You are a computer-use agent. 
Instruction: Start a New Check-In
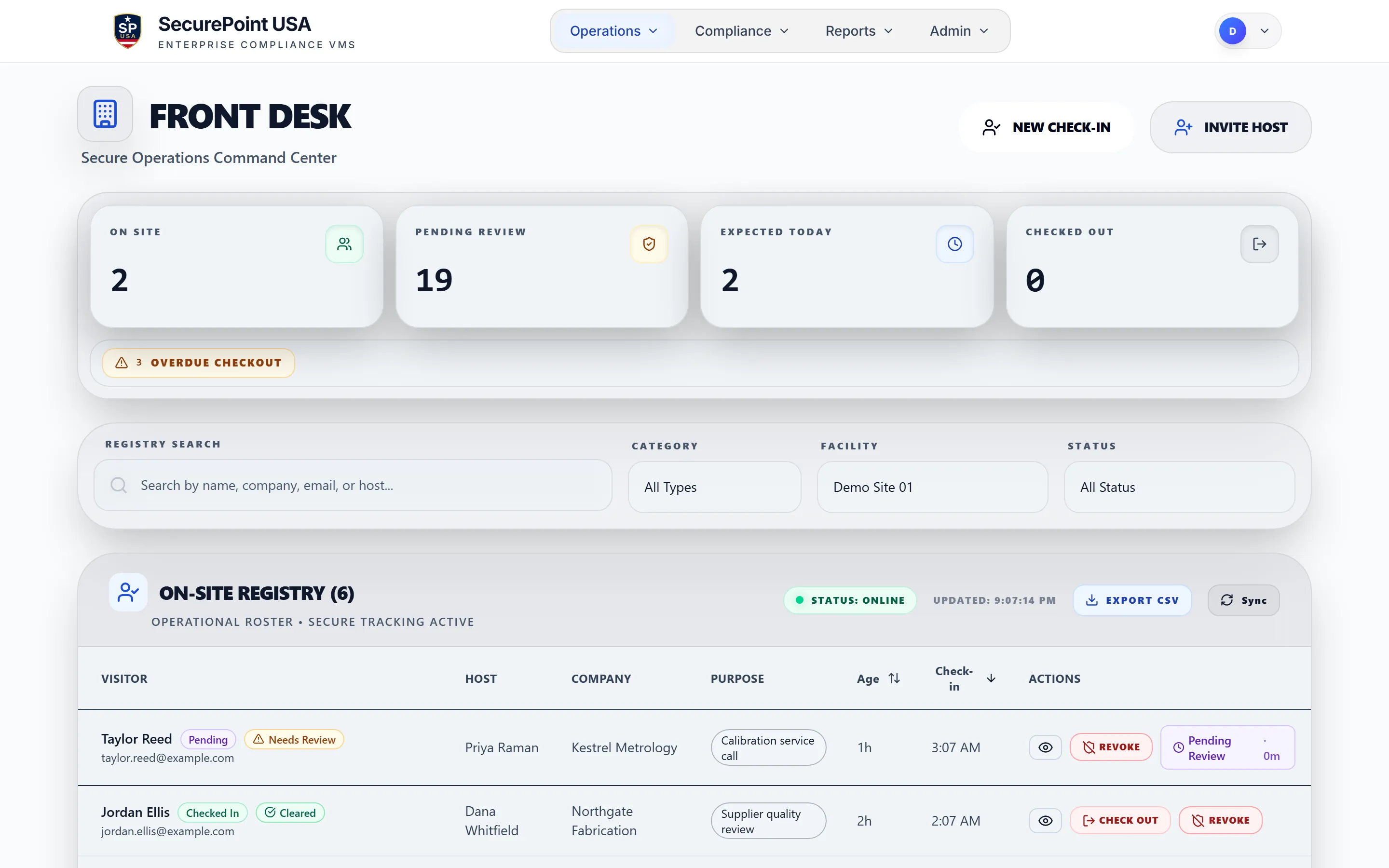coord(1046,127)
